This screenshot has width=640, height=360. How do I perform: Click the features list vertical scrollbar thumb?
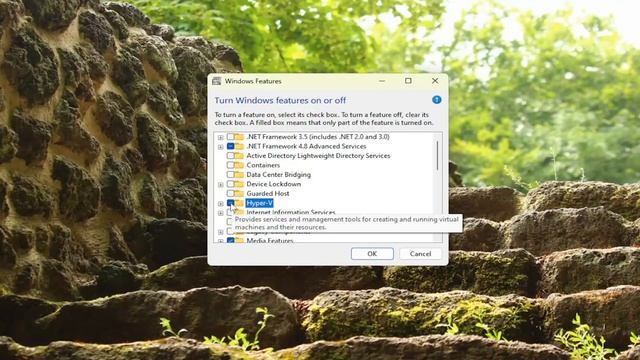pos(437,156)
